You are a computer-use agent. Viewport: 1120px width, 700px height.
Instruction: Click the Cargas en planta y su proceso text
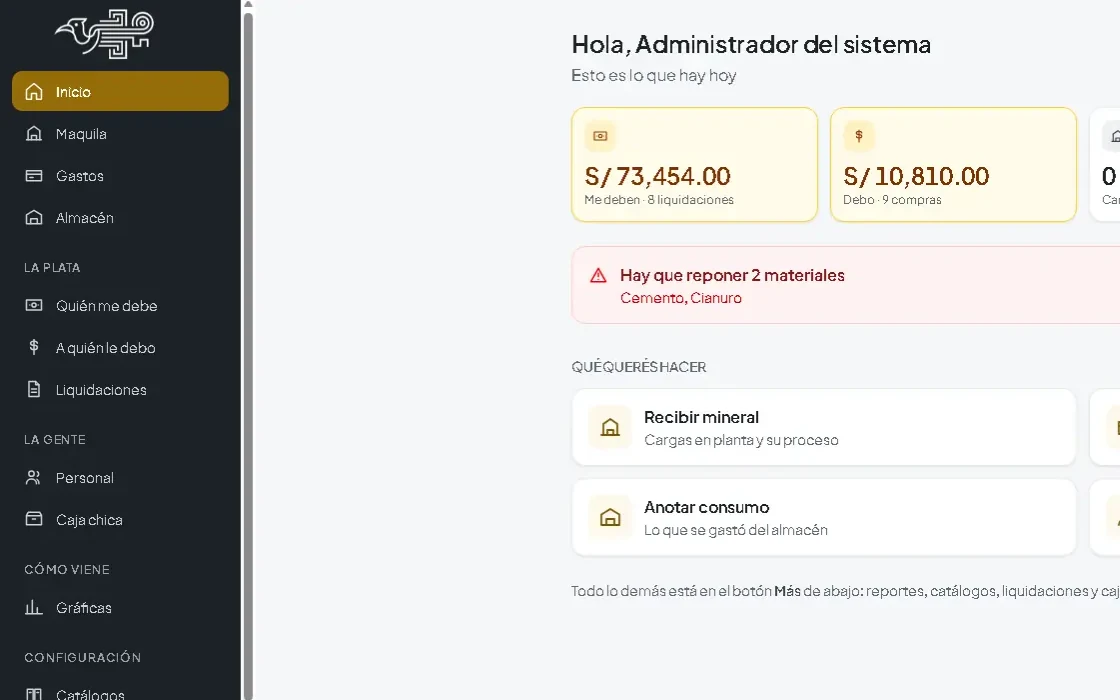741,440
